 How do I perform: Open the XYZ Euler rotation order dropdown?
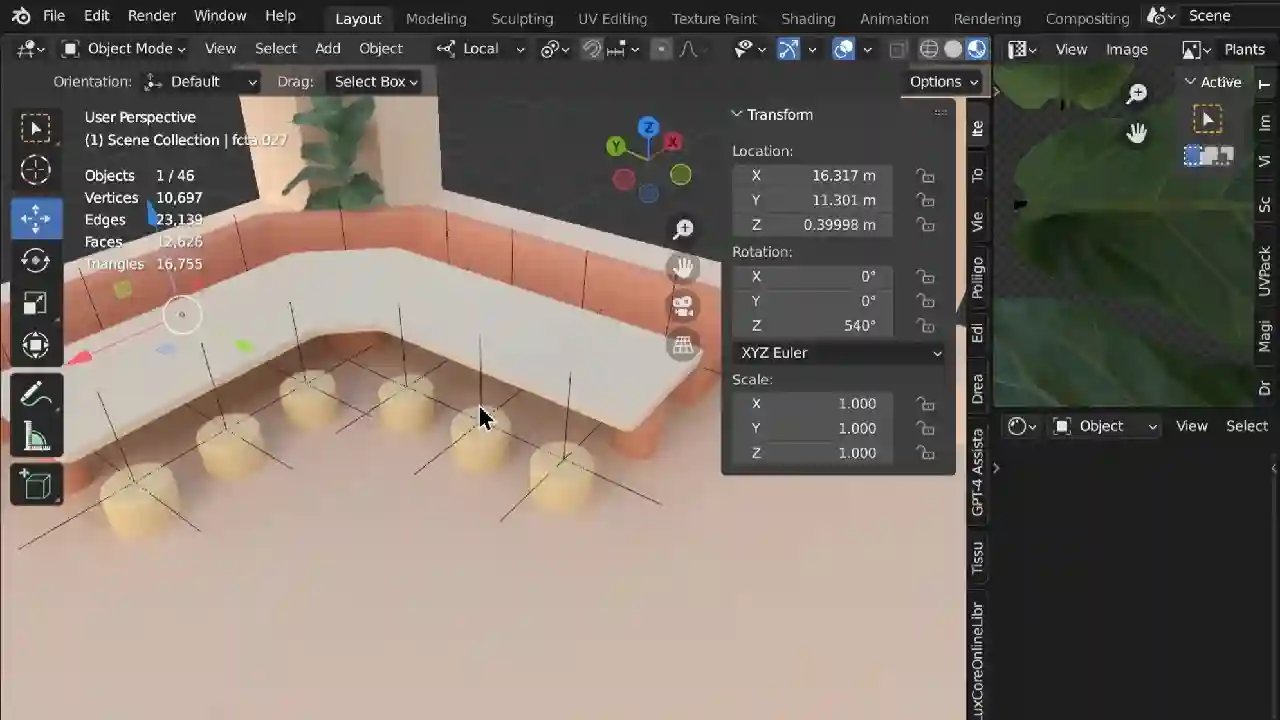[838, 352]
